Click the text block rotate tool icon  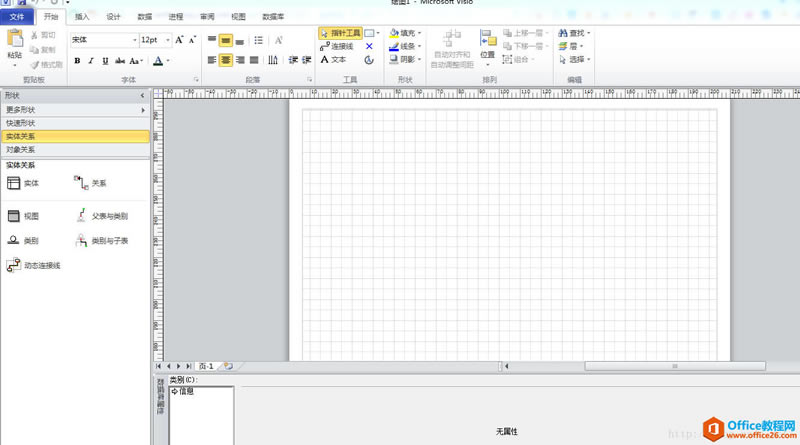click(x=369, y=60)
